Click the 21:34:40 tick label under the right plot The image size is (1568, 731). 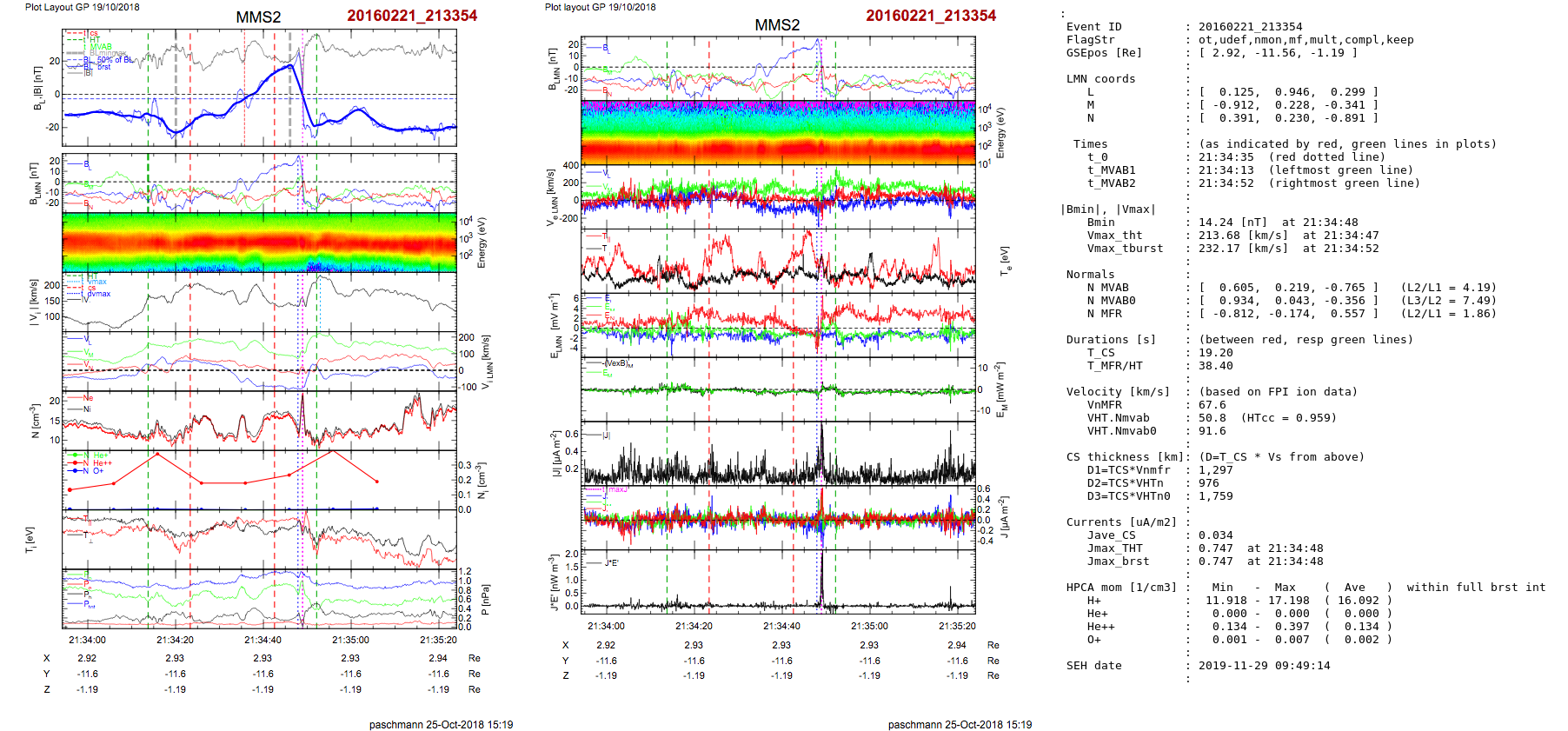[781, 626]
